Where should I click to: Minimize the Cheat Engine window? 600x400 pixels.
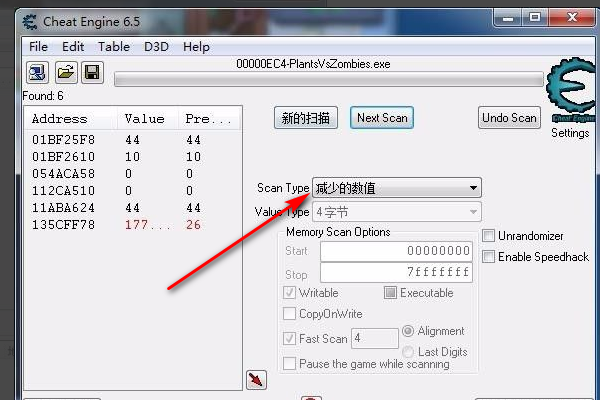pyautogui.click(x=508, y=18)
